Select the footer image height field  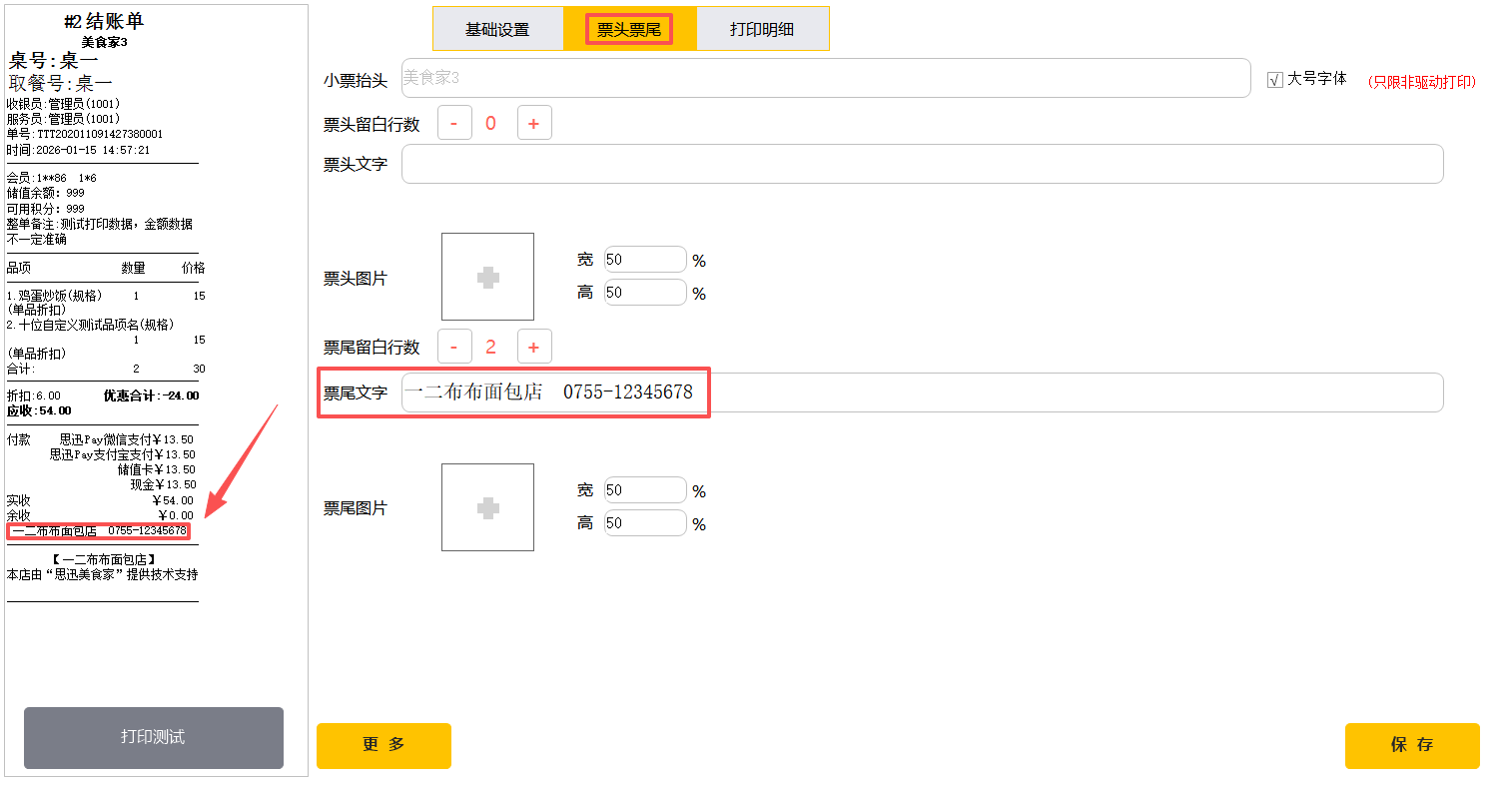(645, 523)
